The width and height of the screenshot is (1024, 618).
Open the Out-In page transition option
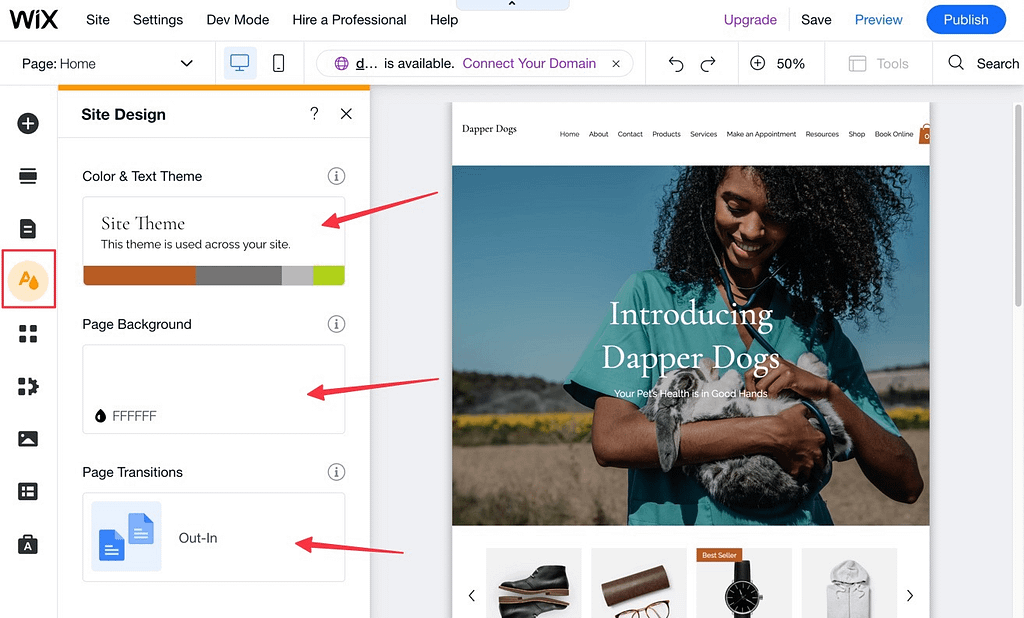214,537
